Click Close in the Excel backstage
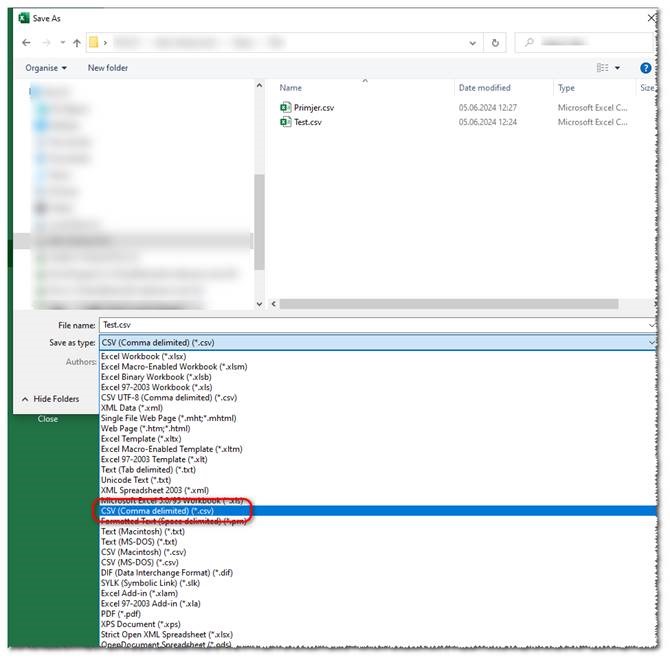This screenshot has width=670, height=660. [47, 419]
